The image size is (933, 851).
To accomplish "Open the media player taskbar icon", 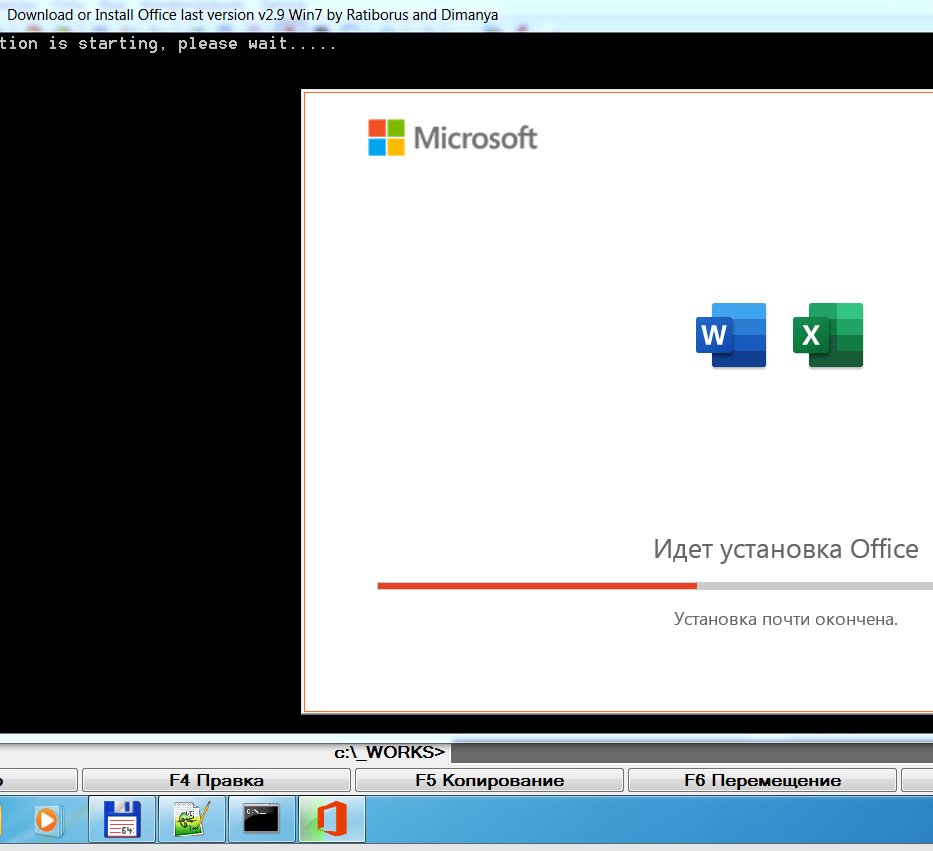I will pyautogui.click(x=46, y=820).
